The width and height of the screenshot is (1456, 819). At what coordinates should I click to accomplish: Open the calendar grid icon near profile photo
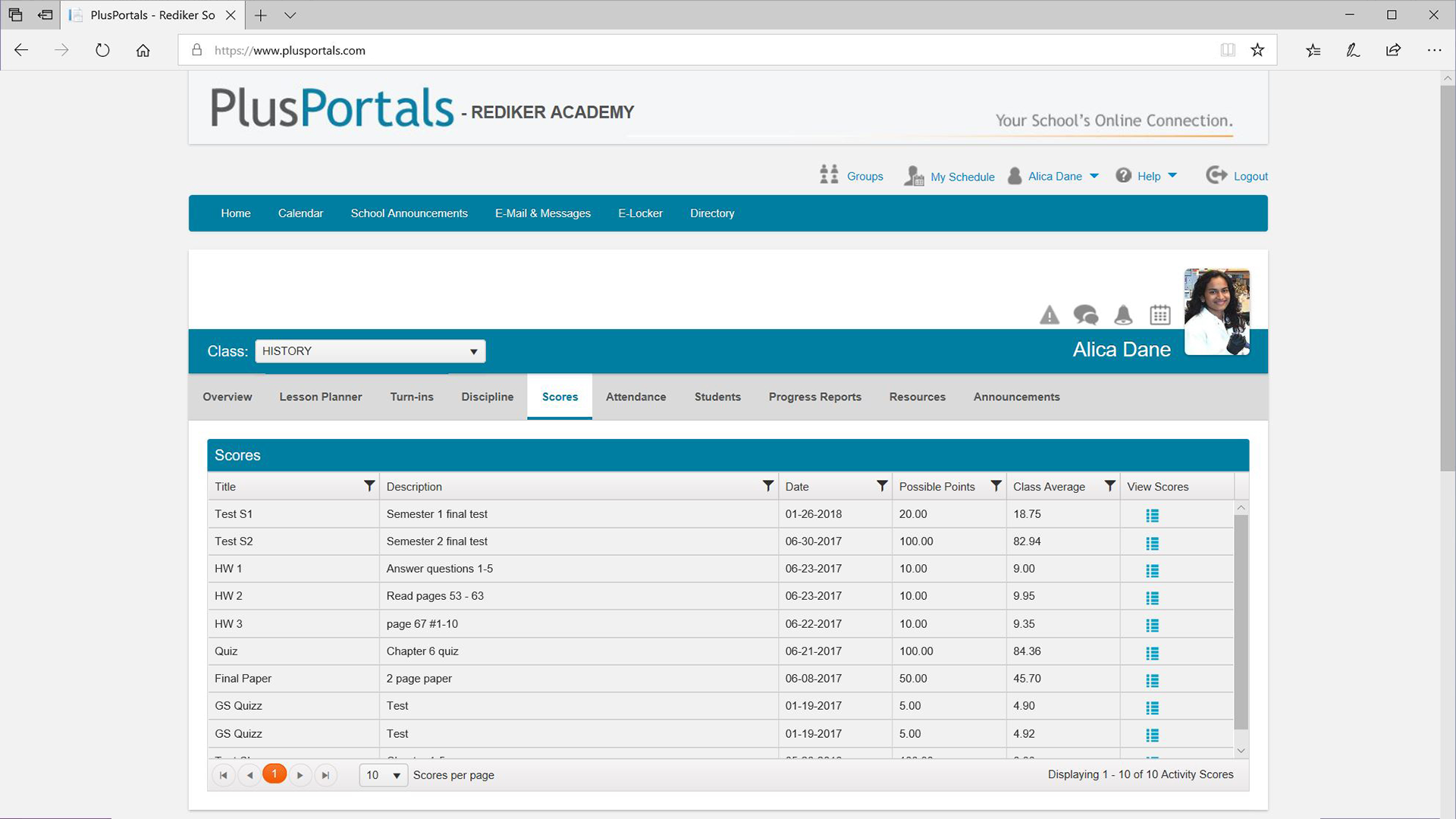(1159, 315)
